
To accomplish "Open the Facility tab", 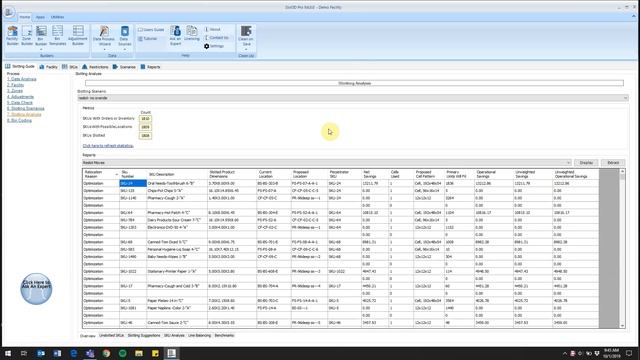I will tap(48, 67).
